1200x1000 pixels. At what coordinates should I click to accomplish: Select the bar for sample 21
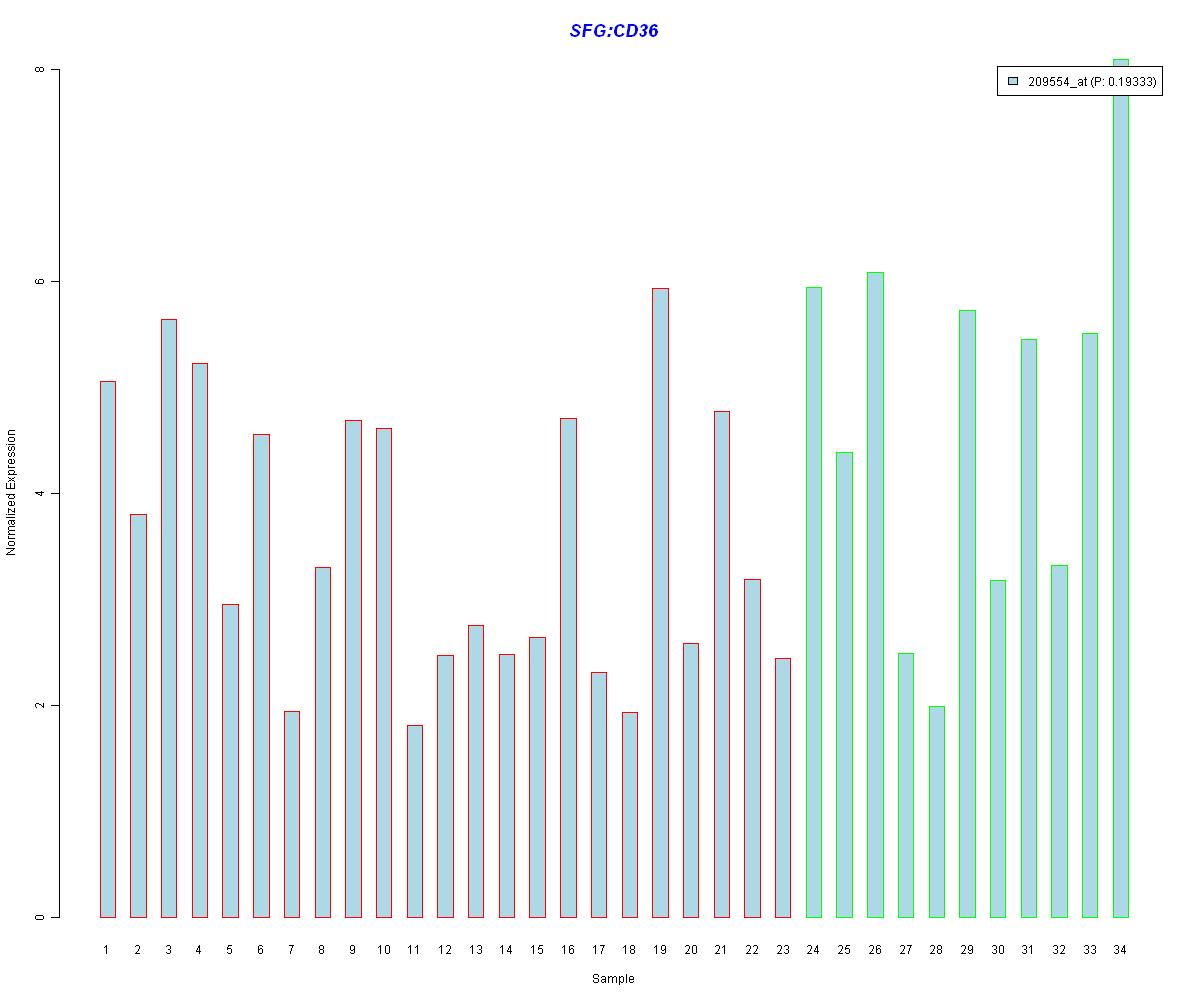(x=721, y=664)
